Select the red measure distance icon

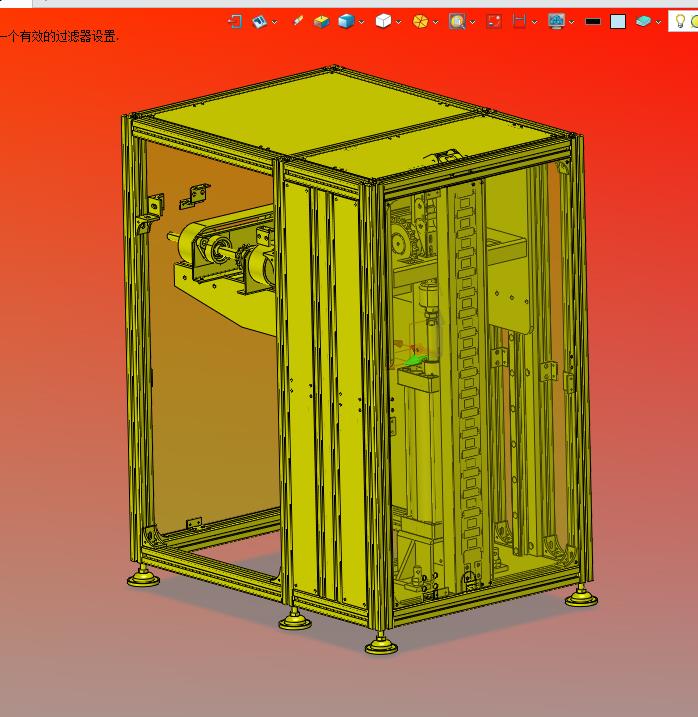point(519,21)
